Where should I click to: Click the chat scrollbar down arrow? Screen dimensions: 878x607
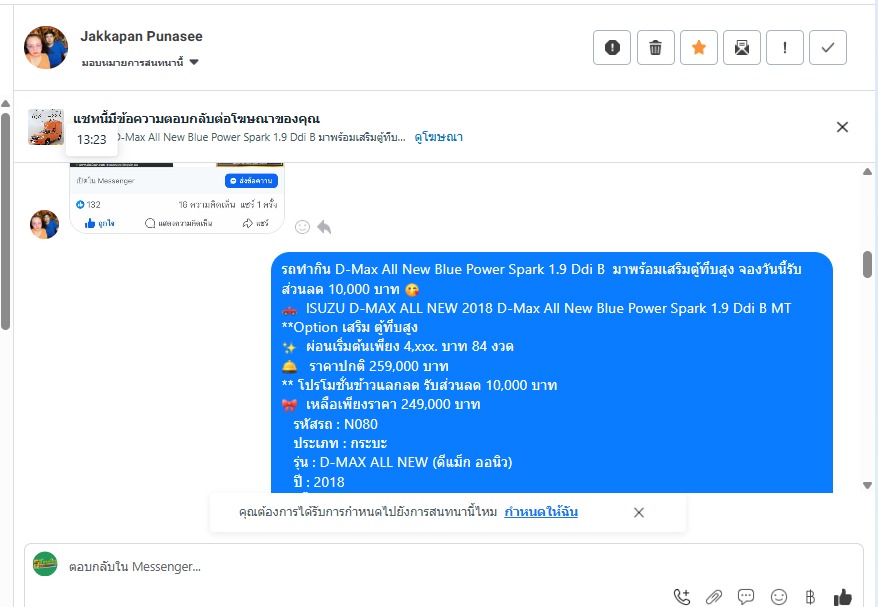point(867,485)
